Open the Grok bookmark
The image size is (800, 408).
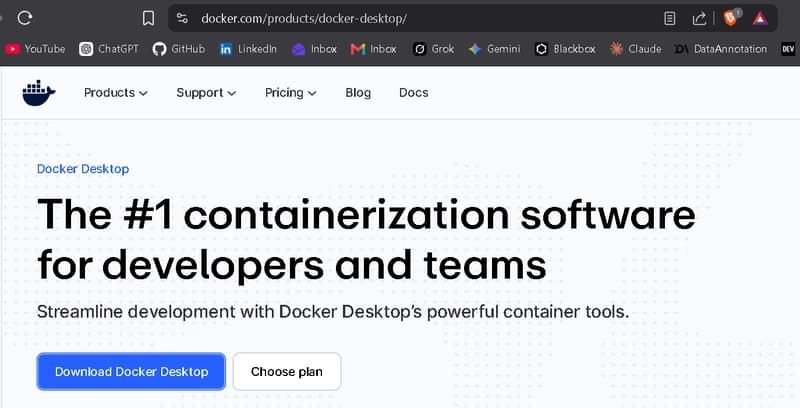433,49
